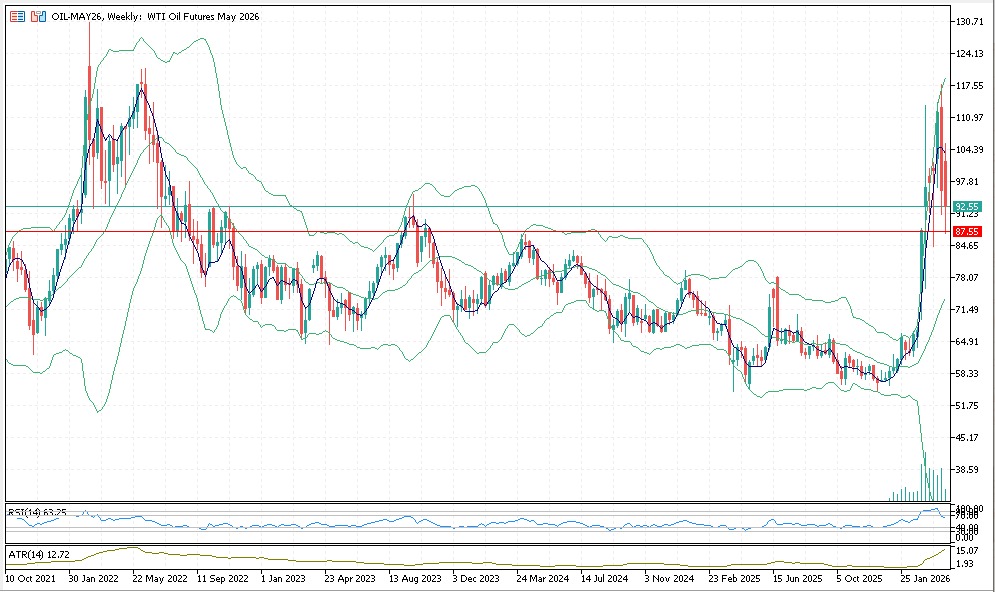
Task: Select the red 87.55 price label
Action: coord(965,231)
